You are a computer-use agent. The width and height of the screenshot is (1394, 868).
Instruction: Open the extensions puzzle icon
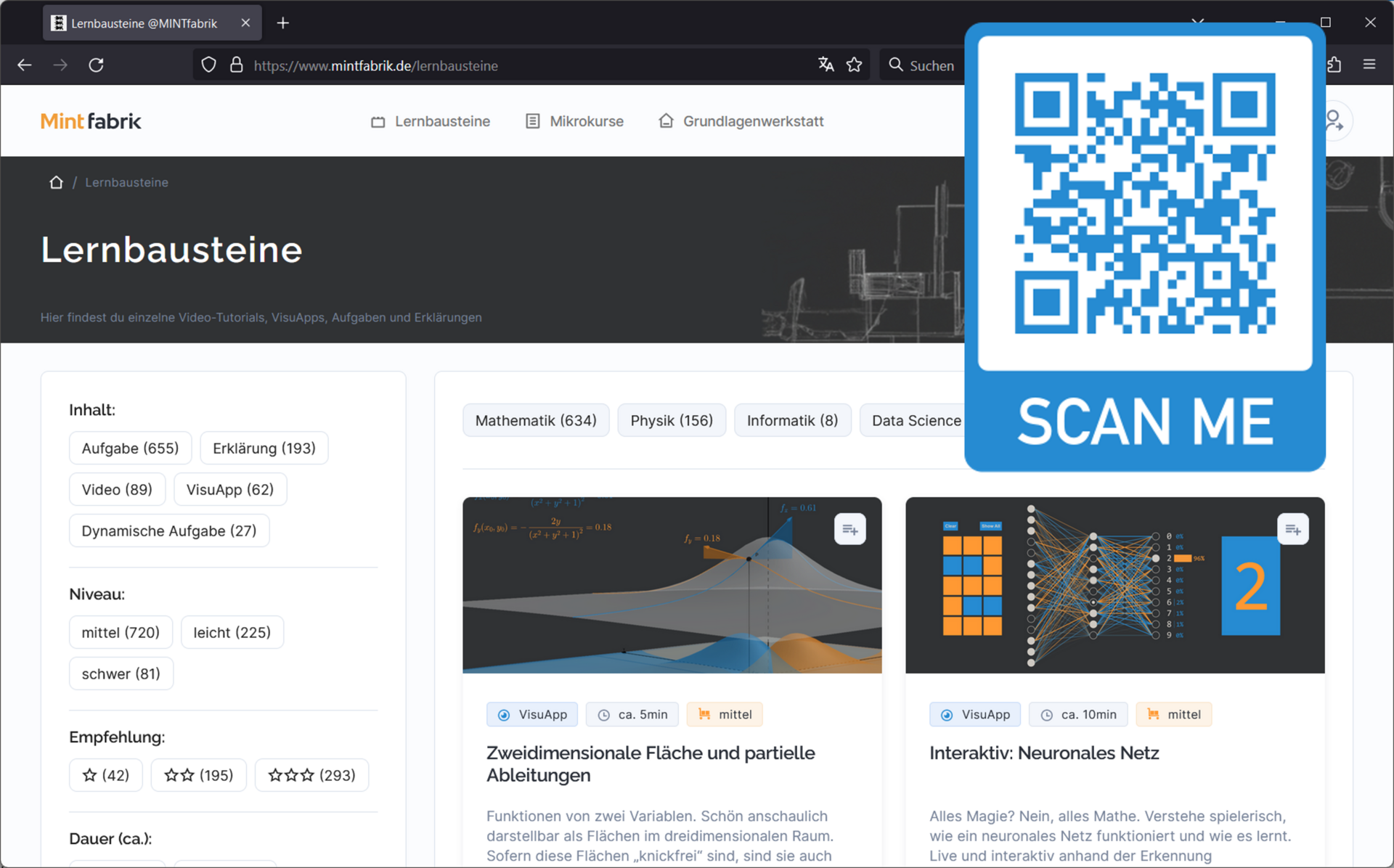tap(1334, 65)
